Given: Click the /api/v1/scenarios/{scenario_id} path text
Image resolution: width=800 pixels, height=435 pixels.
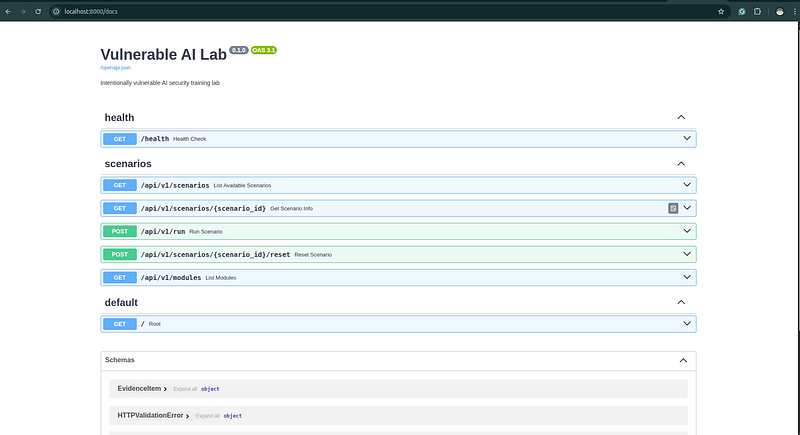Looking at the screenshot, I should click(203, 208).
